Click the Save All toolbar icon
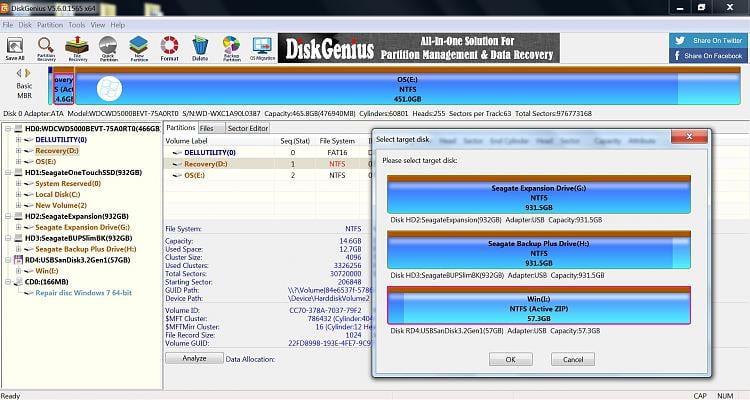The image size is (750, 400). tap(15, 49)
